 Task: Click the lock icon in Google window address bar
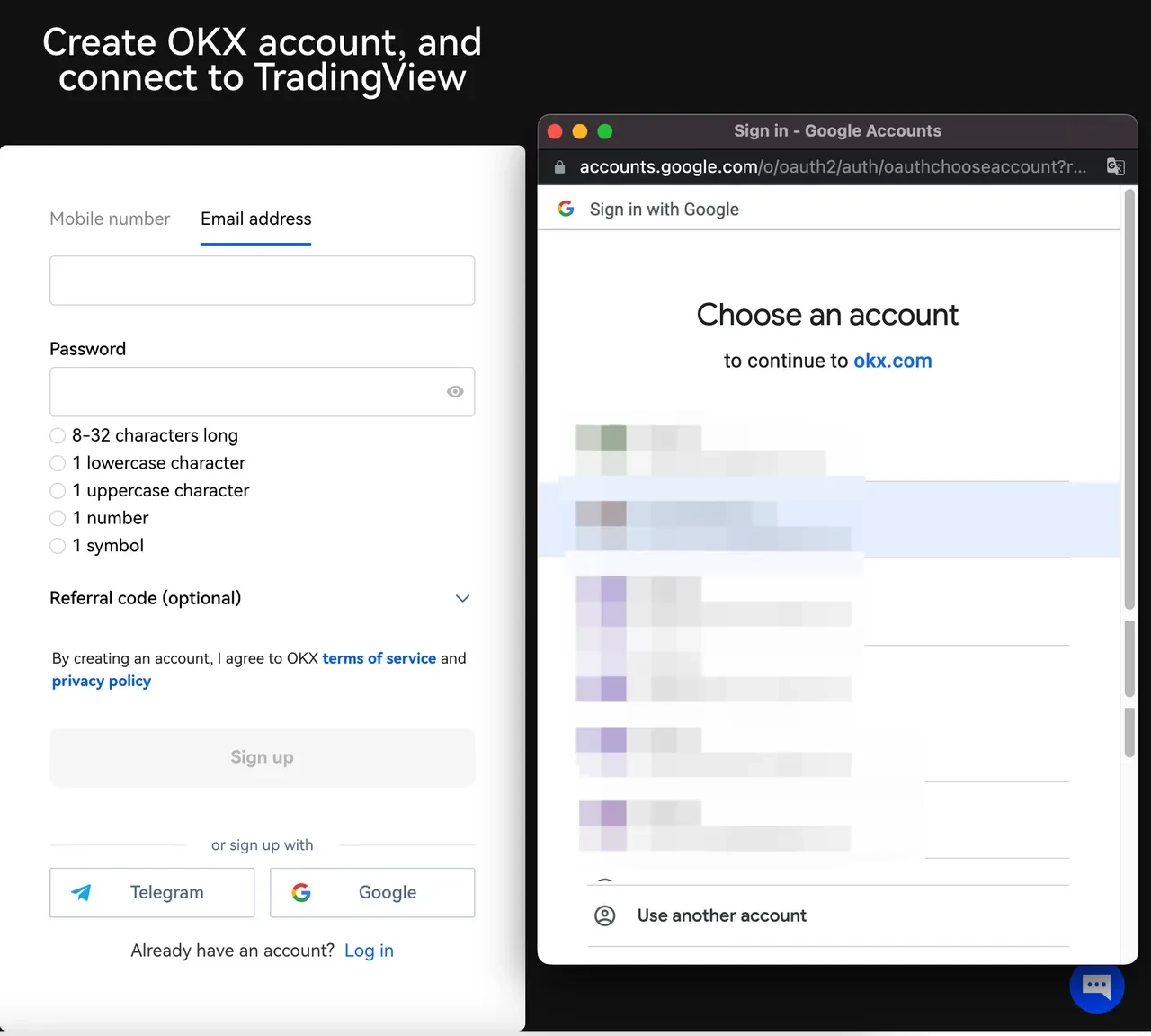tap(559, 166)
